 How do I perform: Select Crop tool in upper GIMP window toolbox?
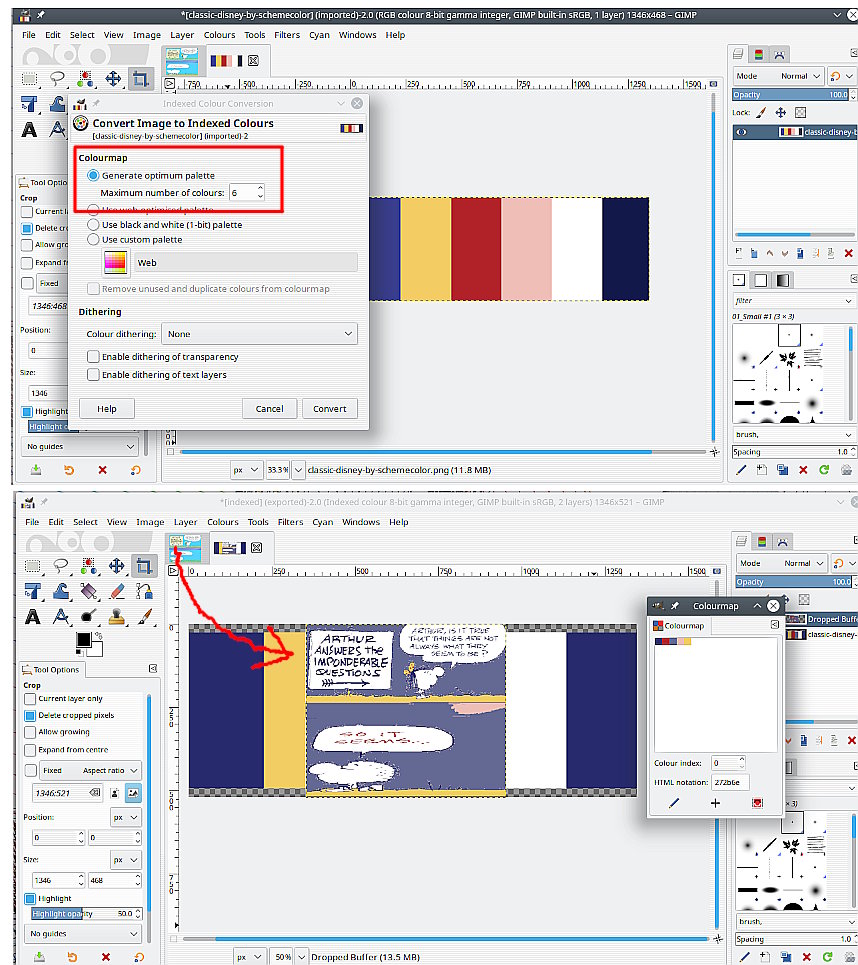(141, 79)
